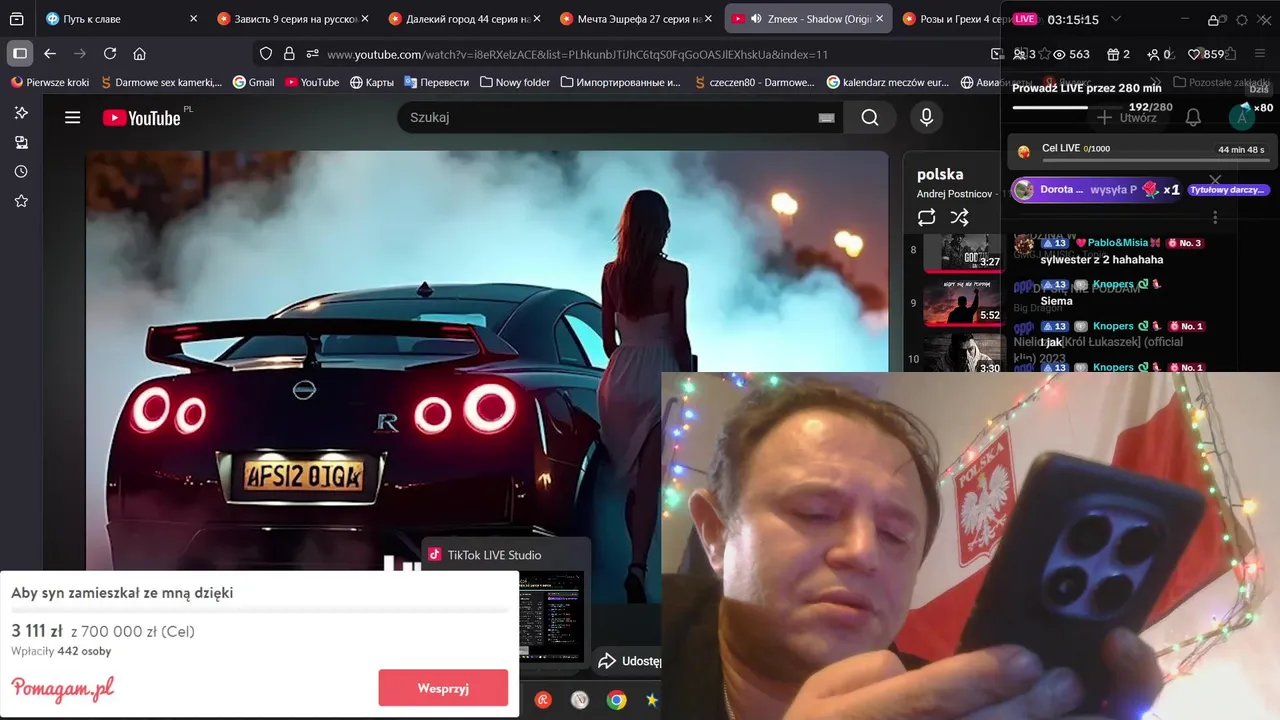The width and height of the screenshot is (1280, 720).
Task: Open Google Chrome from the taskbar
Action: [617, 700]
